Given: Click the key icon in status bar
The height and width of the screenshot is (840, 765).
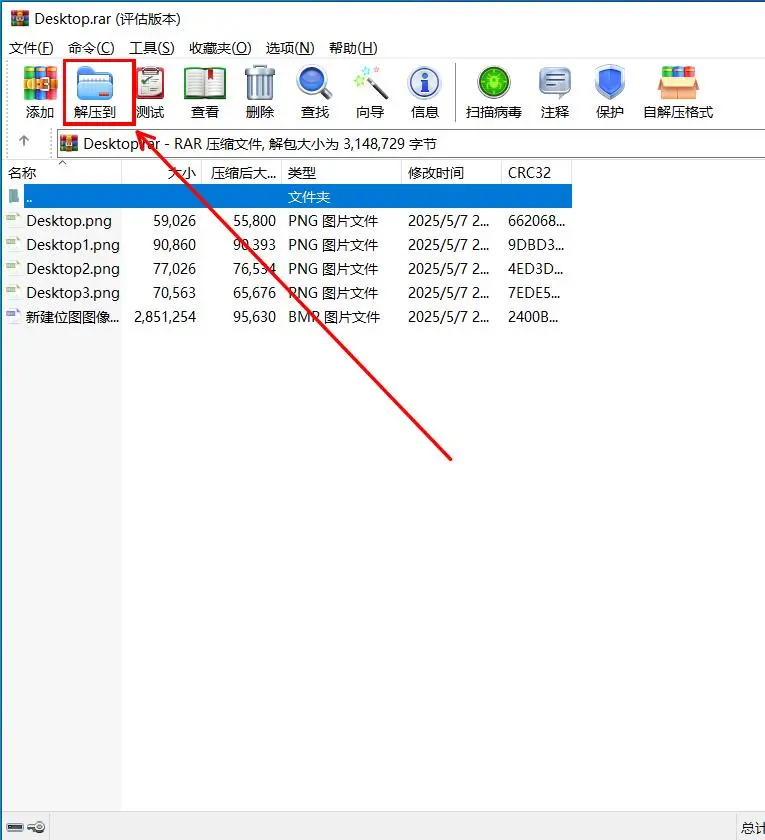Looking at the screenshot, I should pyautogui.click(x=36, y=828).
